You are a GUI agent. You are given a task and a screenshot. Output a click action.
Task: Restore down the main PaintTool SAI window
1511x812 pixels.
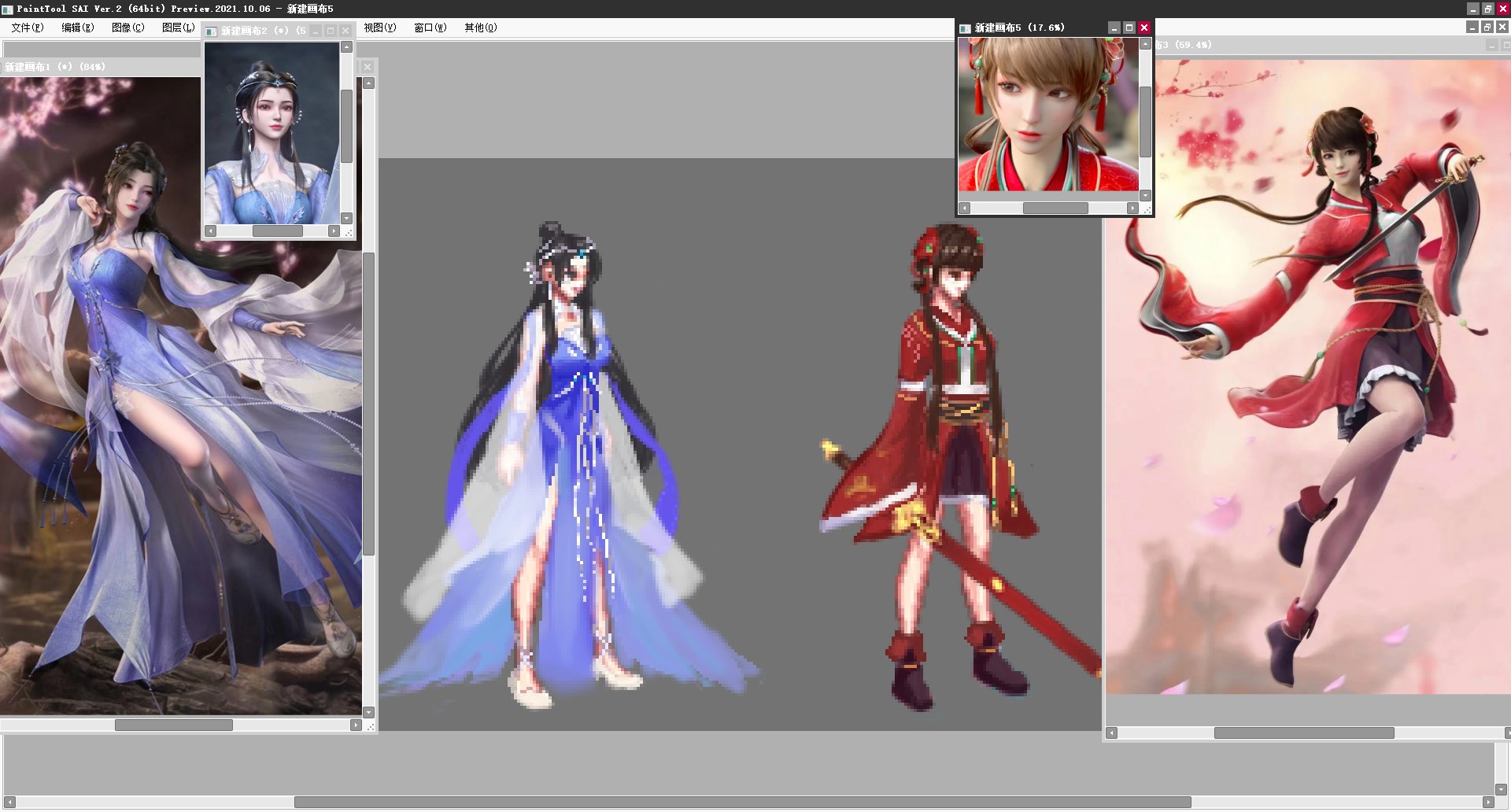point(1487,9)
